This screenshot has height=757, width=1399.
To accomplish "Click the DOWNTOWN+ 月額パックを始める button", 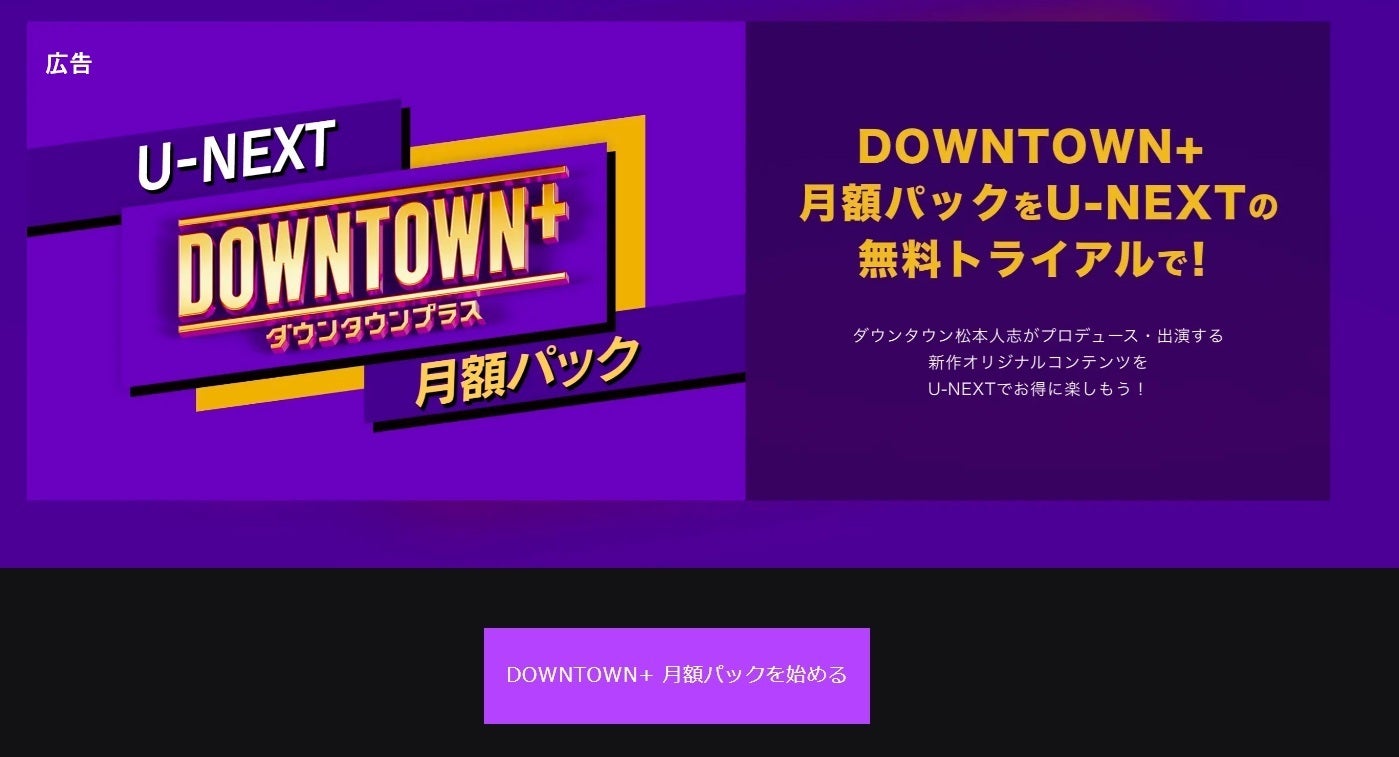I will (x=677, y=675).
